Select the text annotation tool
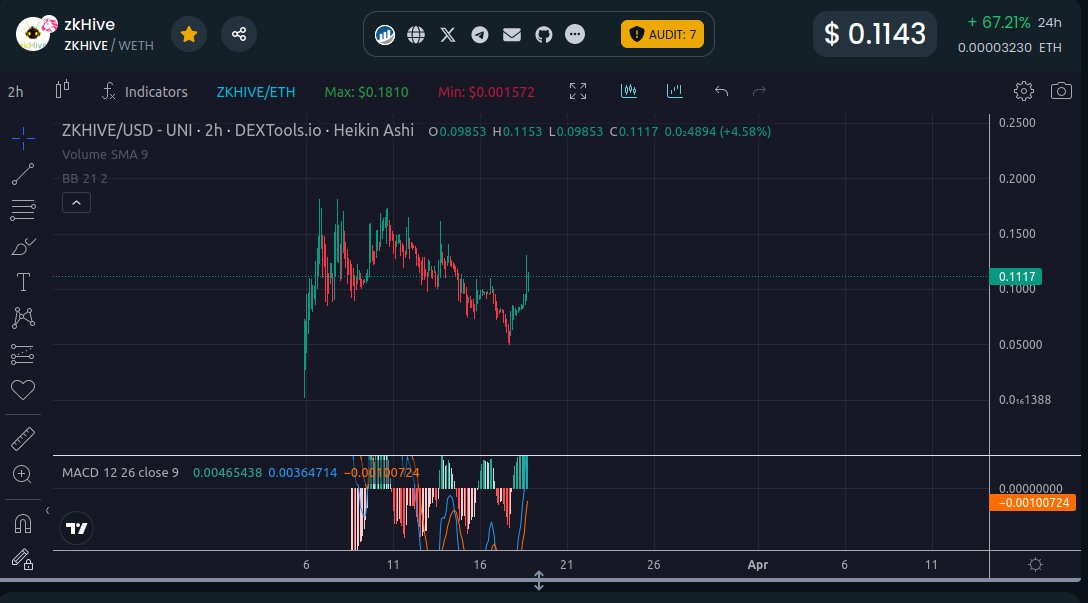The image size is (1088, 603). click(x=23, y=282)
